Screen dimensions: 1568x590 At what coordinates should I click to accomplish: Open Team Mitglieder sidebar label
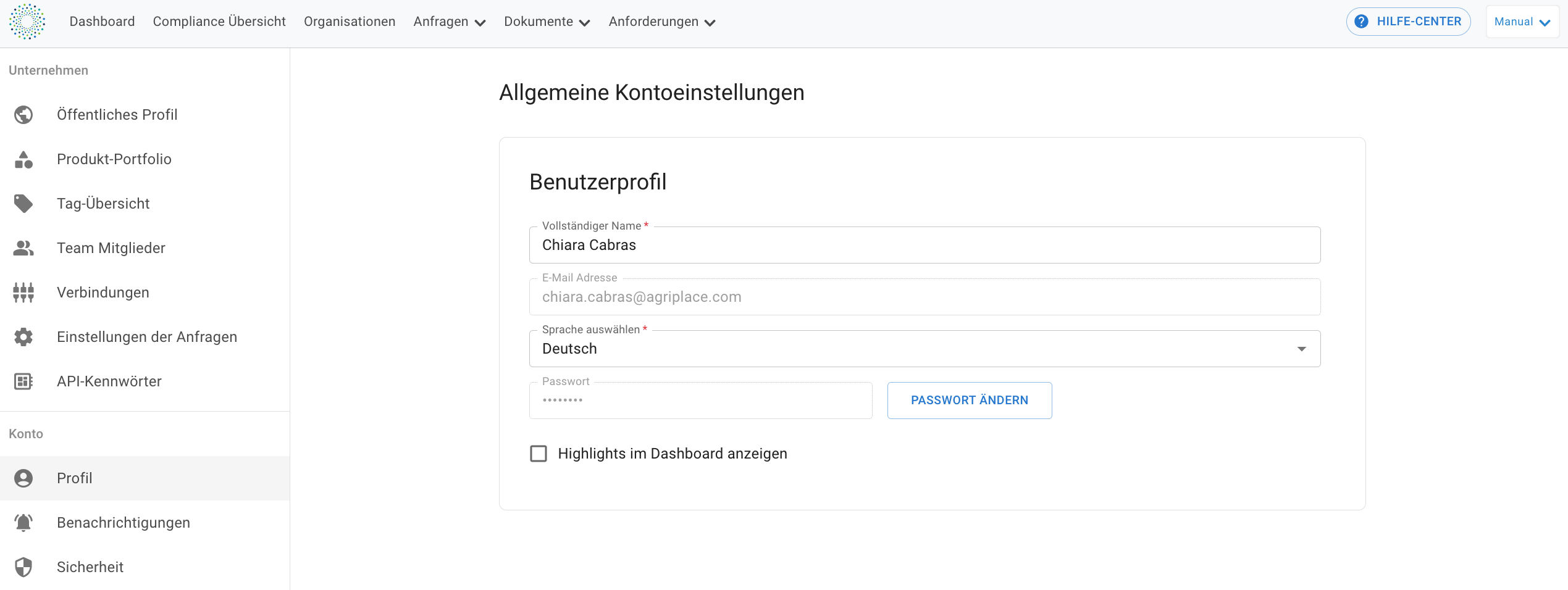[111, 248]
